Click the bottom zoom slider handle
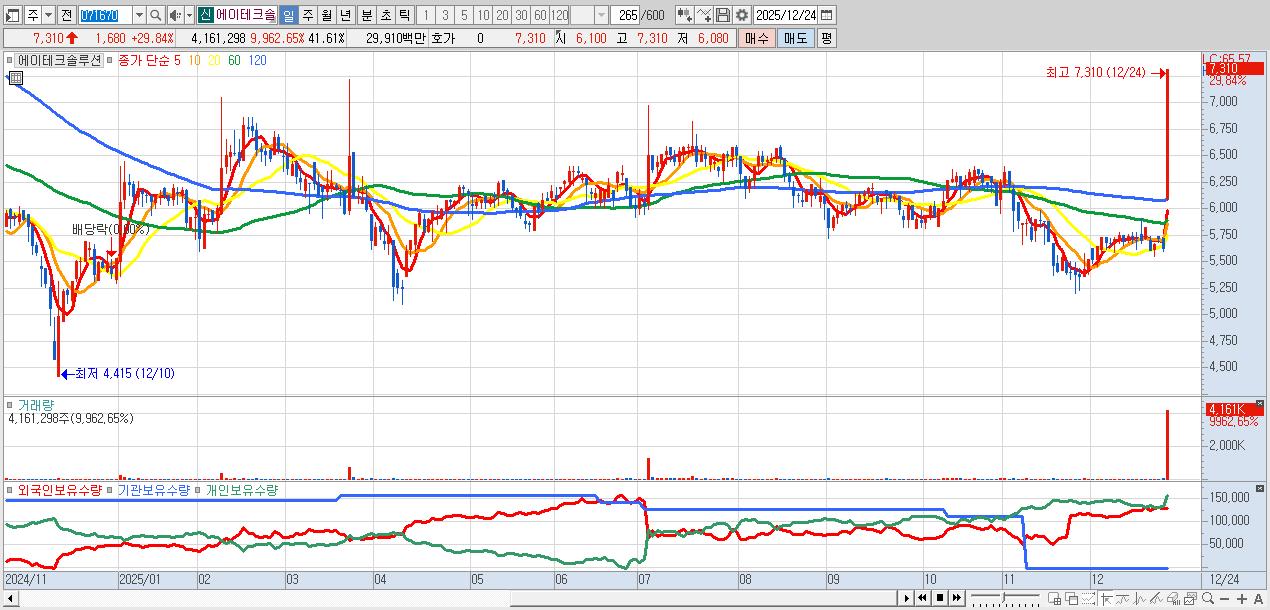1270x610 pixels. (1003, 598)
